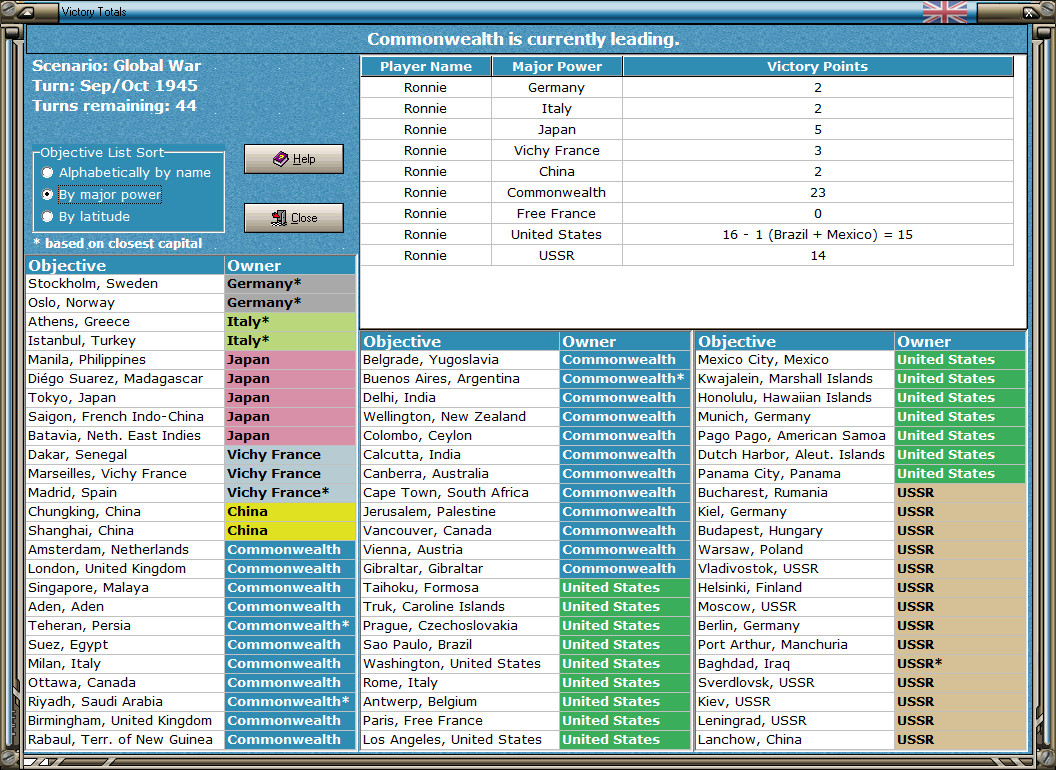
Task: Click Saigon, French Indo-China objective
Action: pyautogui.click(x=125, y=416)
